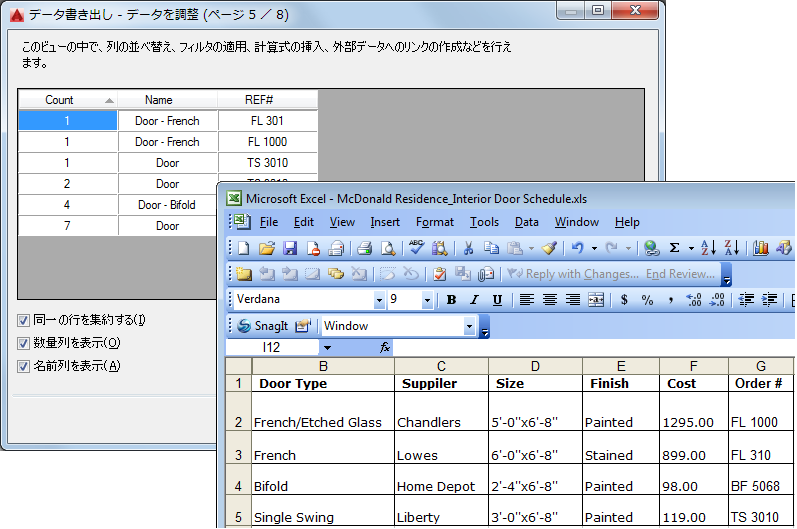Select column B header in Excel

pyautogui.click(x=323, y=366)
